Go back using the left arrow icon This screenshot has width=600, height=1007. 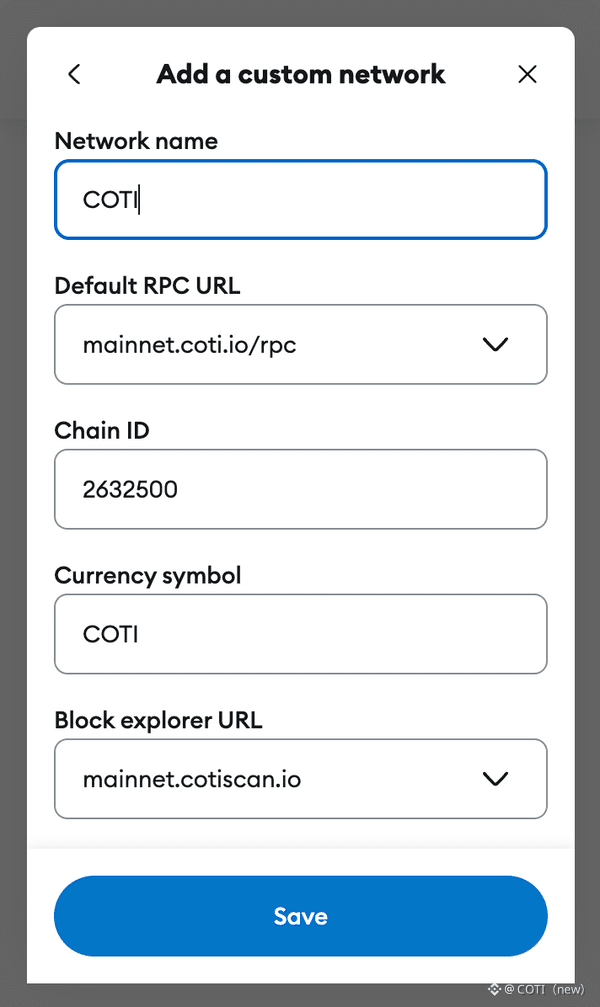(x=74, y=74)
